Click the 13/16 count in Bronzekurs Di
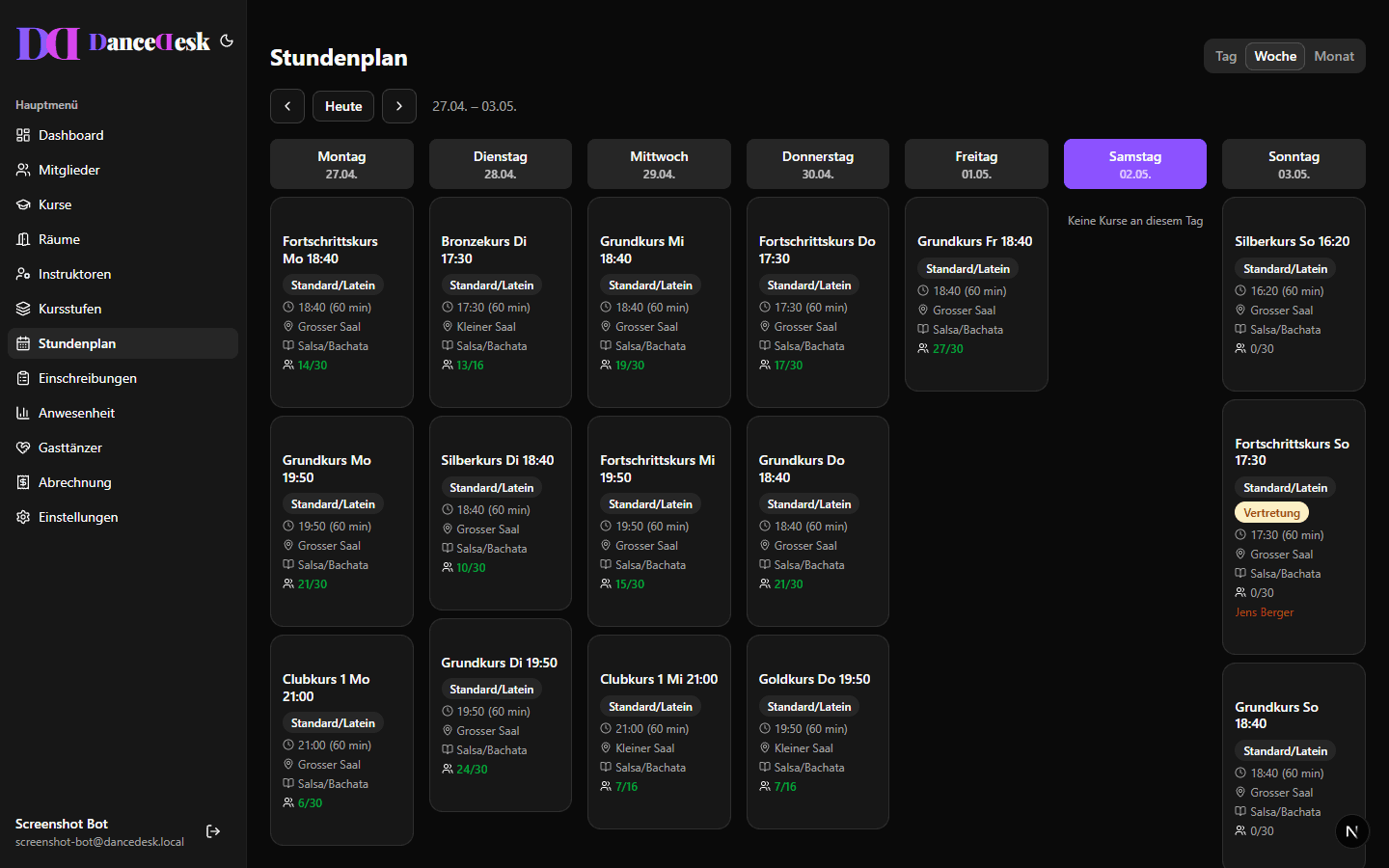The height and width of the screenshot is (868, 1389). coord(470,366)
